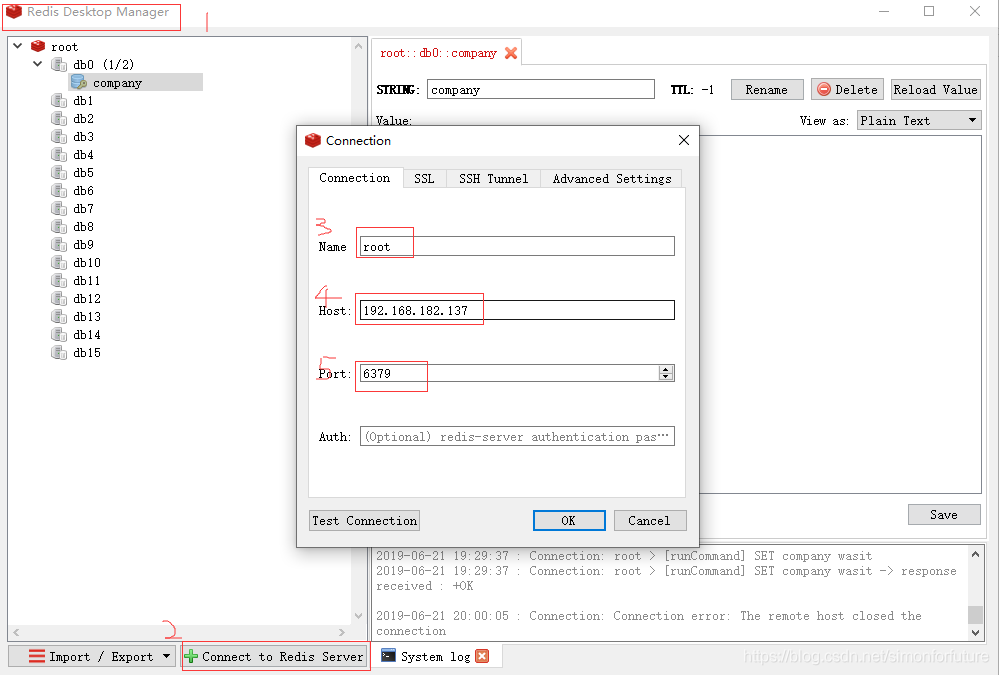Image resolution: width=999 pixels, height=675 pixels.
Task: Open the Advanced Settings tab
Action: [612, 178]
